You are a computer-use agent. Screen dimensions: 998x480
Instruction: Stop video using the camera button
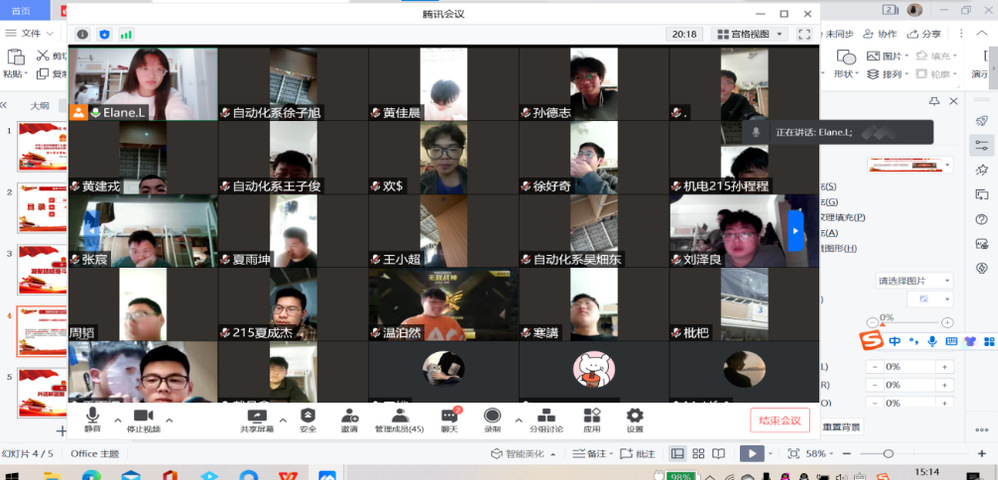(142, 418)
